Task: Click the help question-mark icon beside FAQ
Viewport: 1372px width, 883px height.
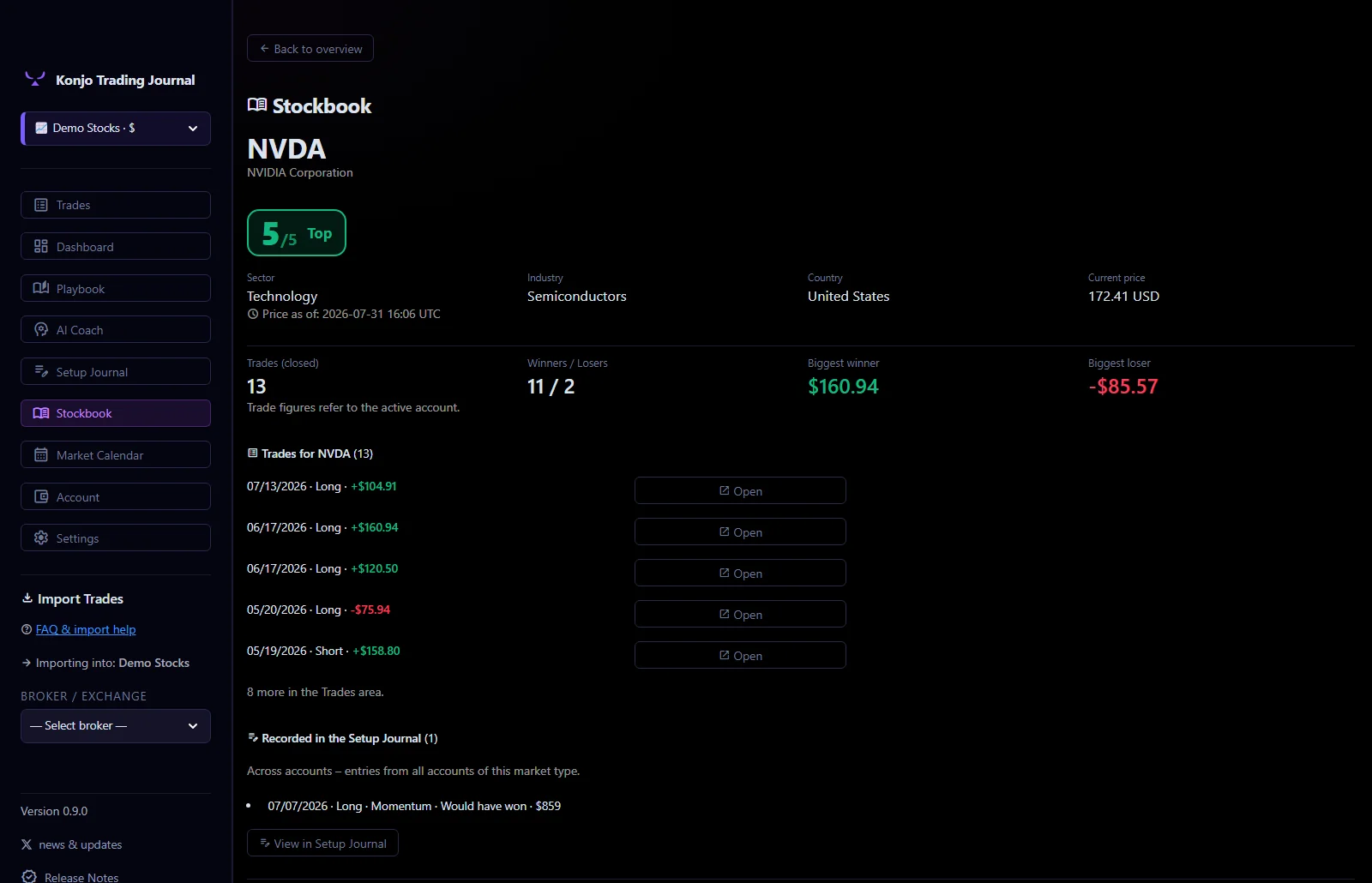Action: [27, 629]
